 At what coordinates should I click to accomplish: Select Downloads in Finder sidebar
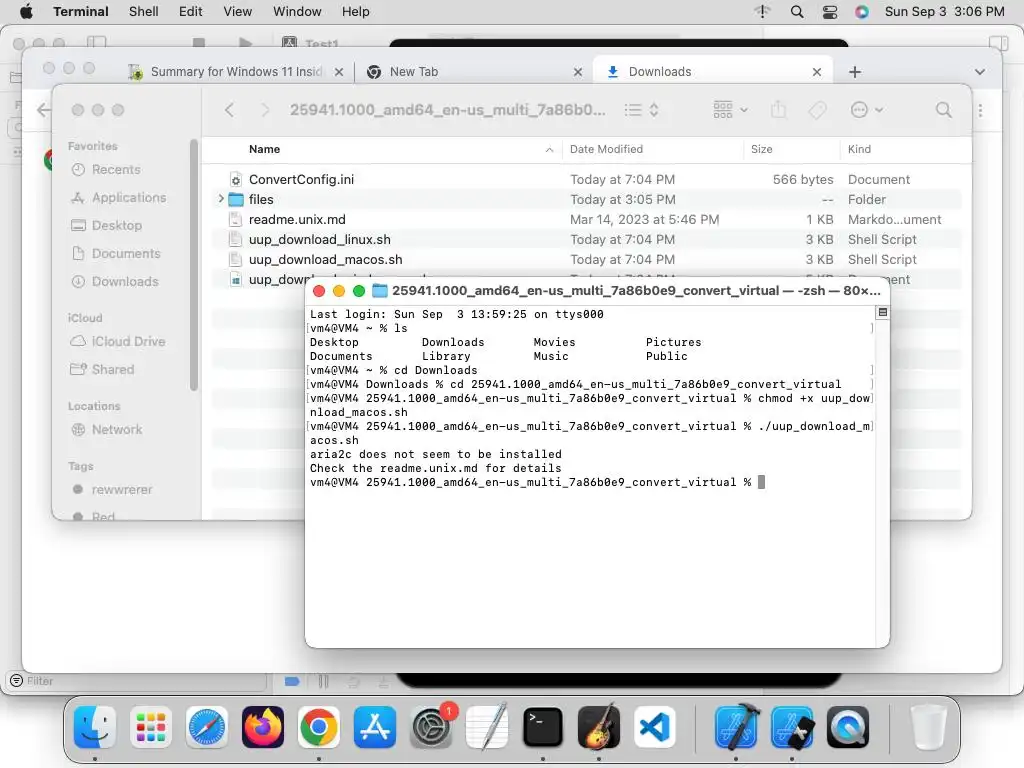click(125, 281)
